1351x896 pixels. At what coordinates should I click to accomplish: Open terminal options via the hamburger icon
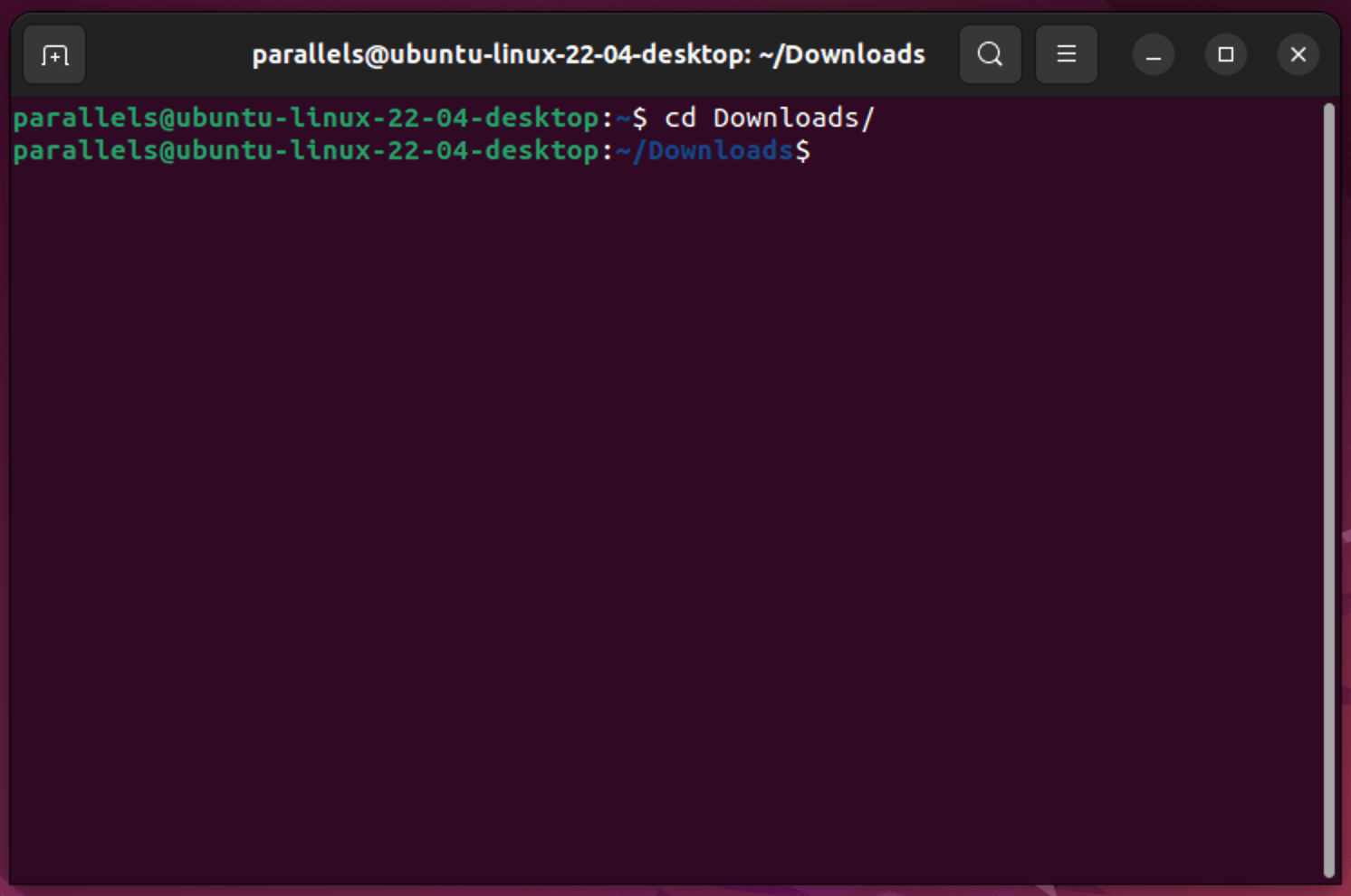click(x=1066, y=54)
